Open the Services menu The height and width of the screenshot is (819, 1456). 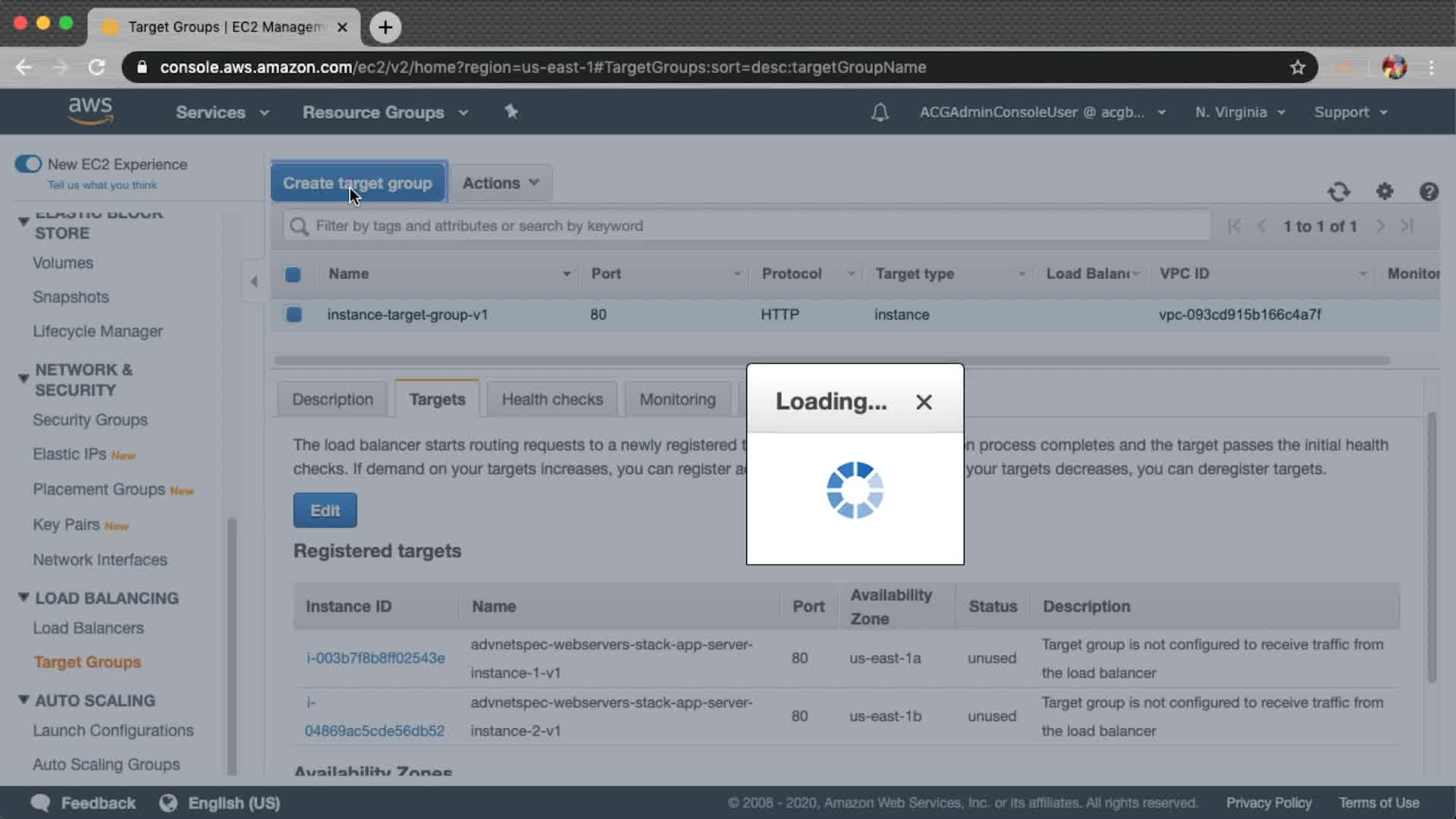(221, 112)
